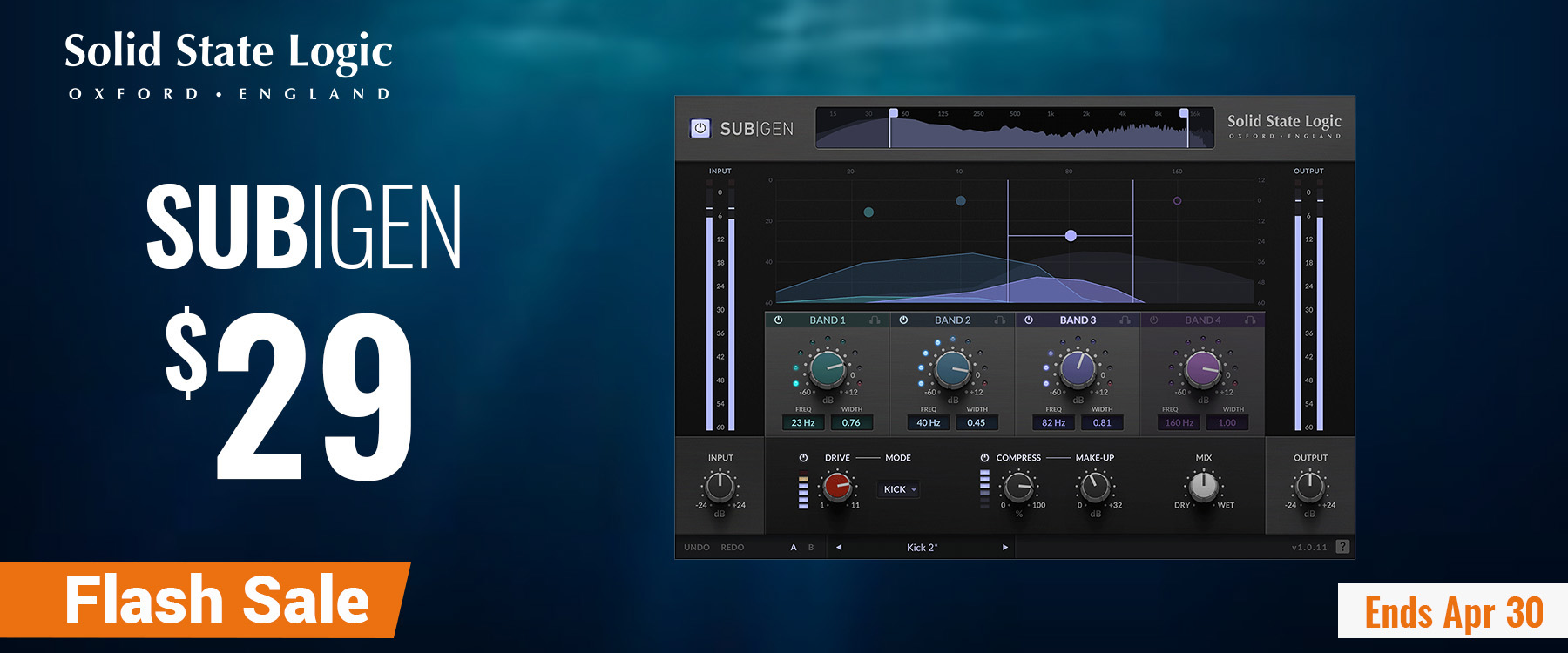
Task: Select the Band 2 tab header
Action: coord(952,320)
